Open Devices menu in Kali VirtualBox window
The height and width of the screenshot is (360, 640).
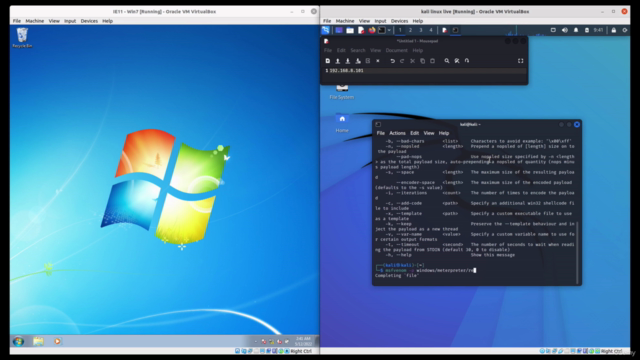[x=399, y=21]
